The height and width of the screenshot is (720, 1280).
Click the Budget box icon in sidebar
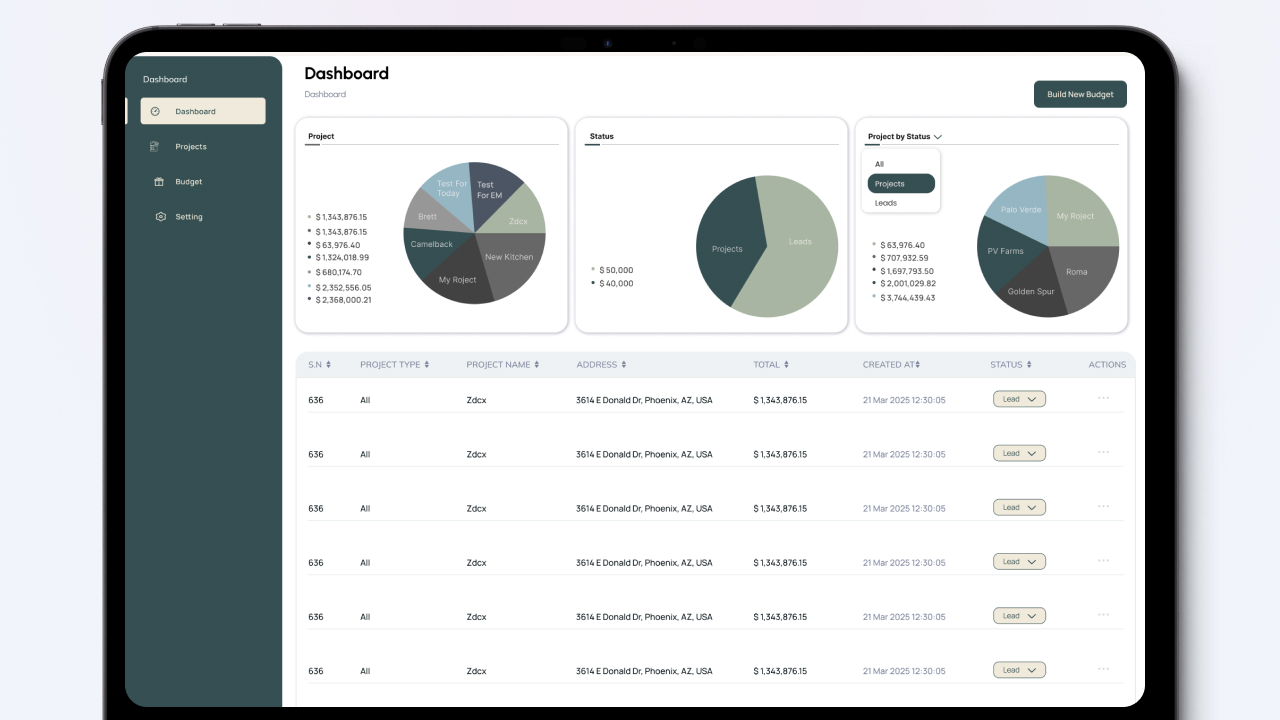point(158,182)
